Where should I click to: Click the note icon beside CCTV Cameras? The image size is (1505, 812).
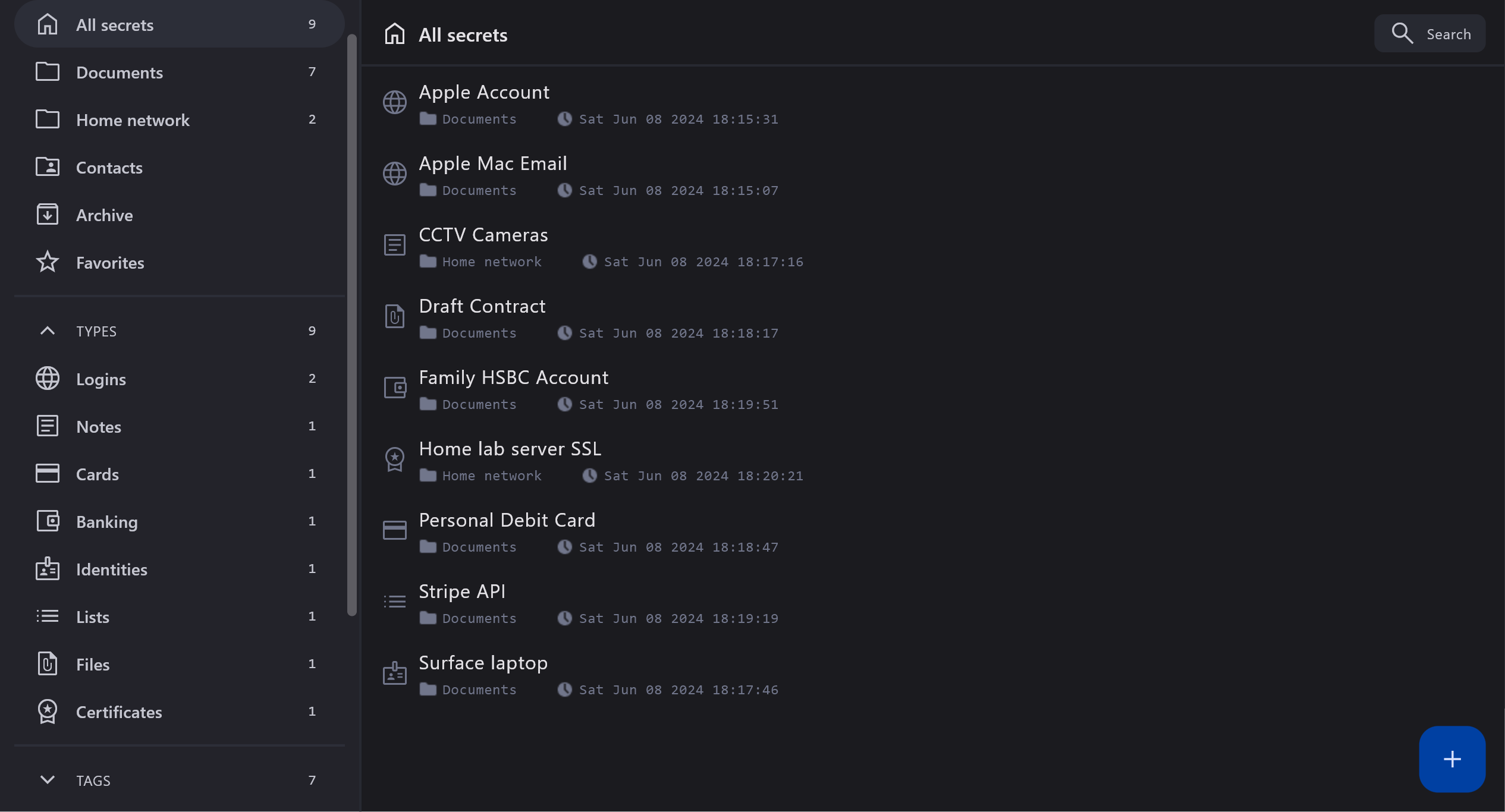[394, 245]
